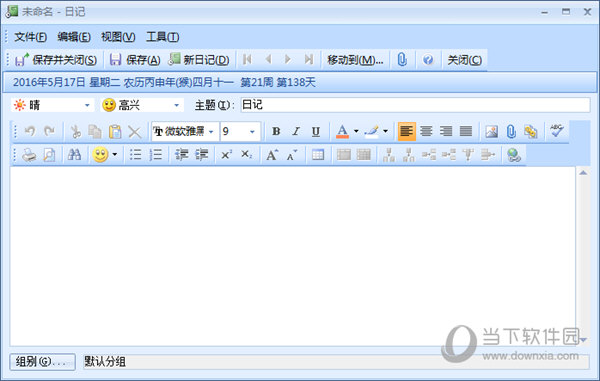The height and width of the screenshot is (381, 600).
Task: Open print preview icon
Action: [49, 155]
